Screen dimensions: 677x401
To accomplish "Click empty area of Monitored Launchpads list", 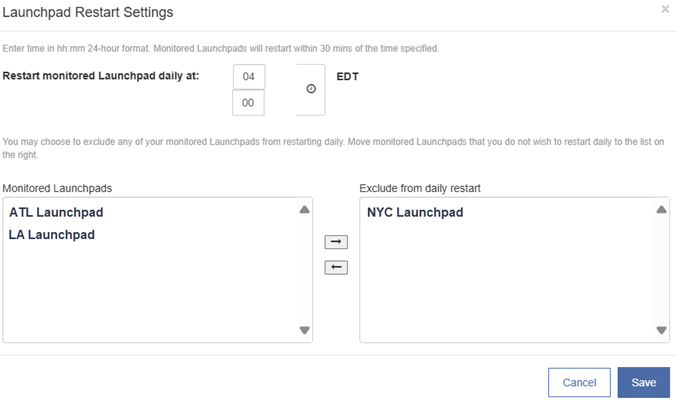I will coord(151,294).
